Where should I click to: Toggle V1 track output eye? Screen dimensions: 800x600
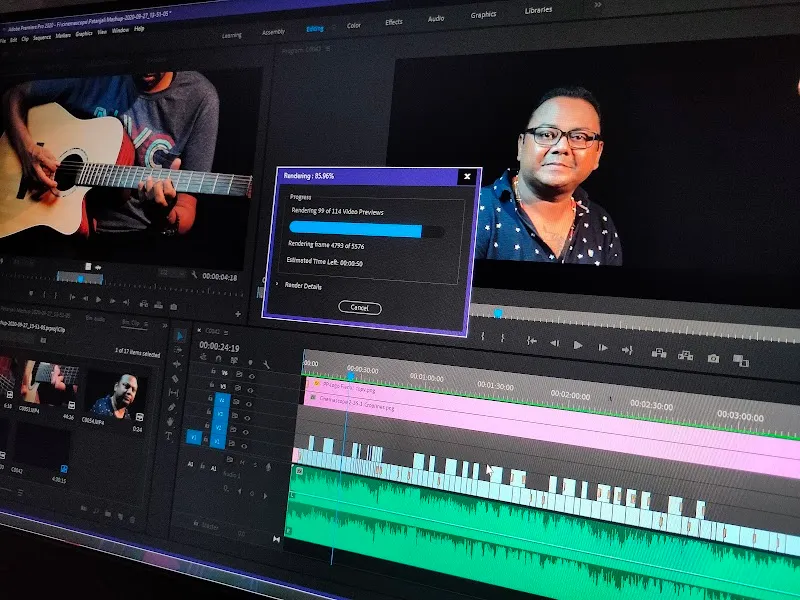point(244,446)
